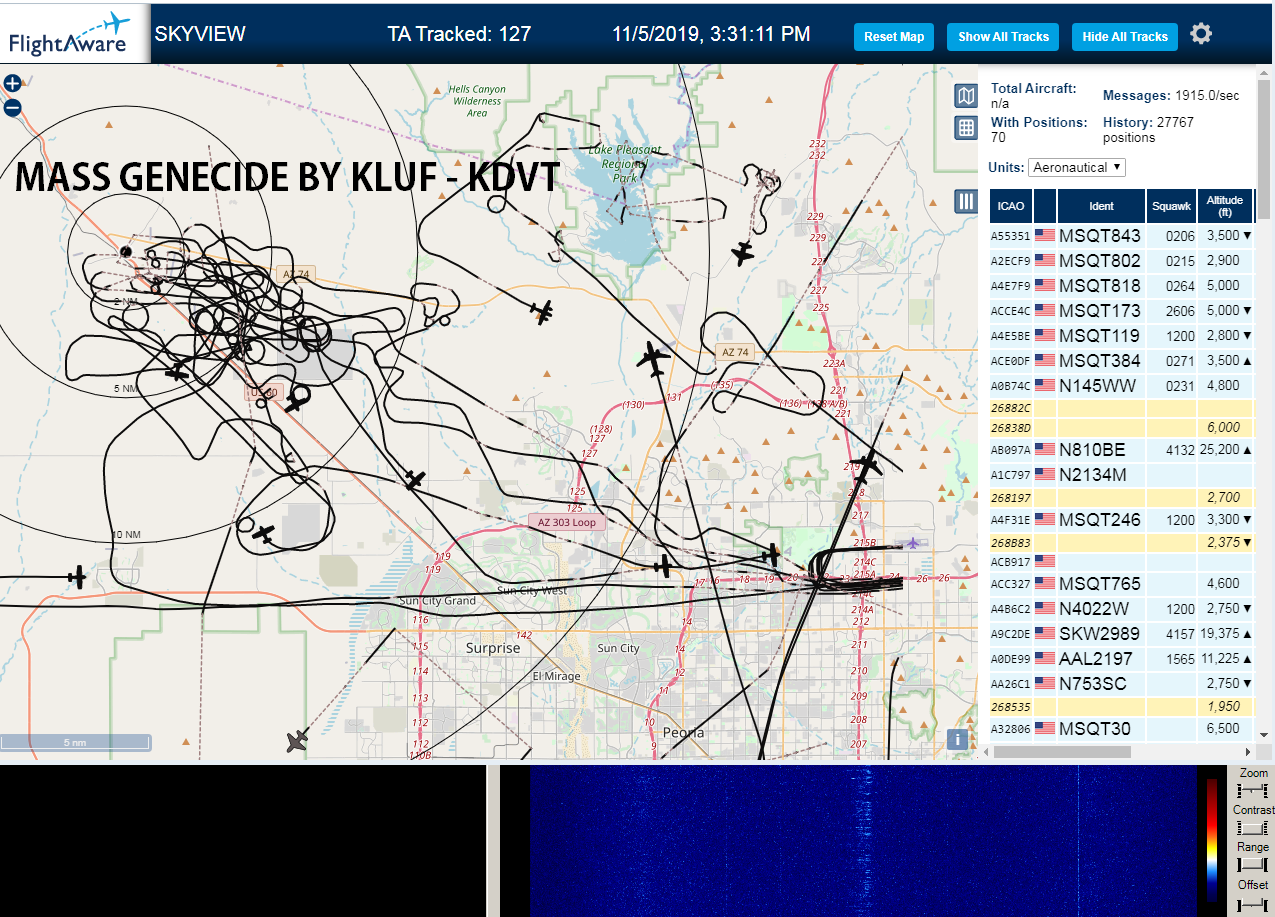Click the US flag in AAL2197 row

point(1045,658)
